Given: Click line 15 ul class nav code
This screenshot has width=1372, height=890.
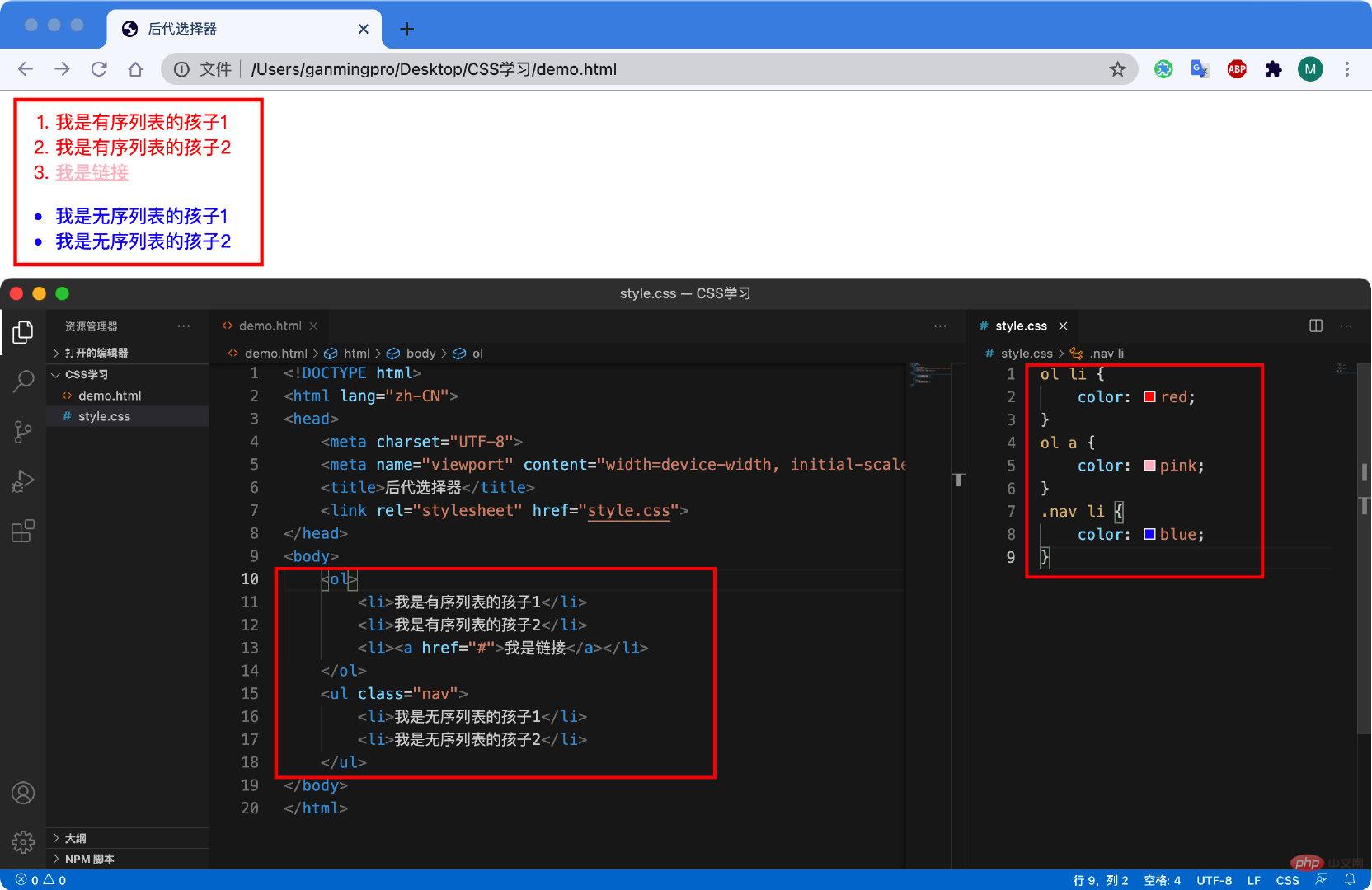Looking at the screenshot, I should 394,694.
